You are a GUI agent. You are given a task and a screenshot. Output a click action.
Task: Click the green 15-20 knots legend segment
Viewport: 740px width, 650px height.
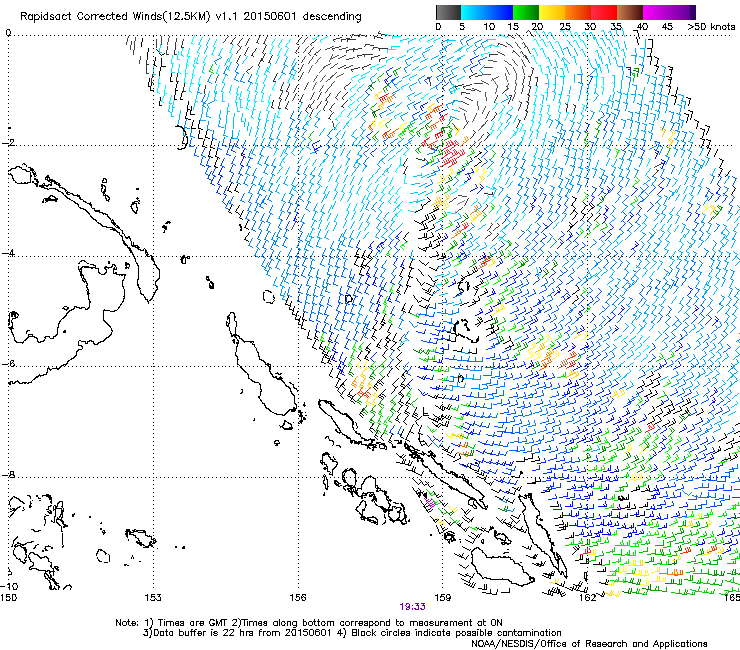pyautogui.click(x=526, y=12)
